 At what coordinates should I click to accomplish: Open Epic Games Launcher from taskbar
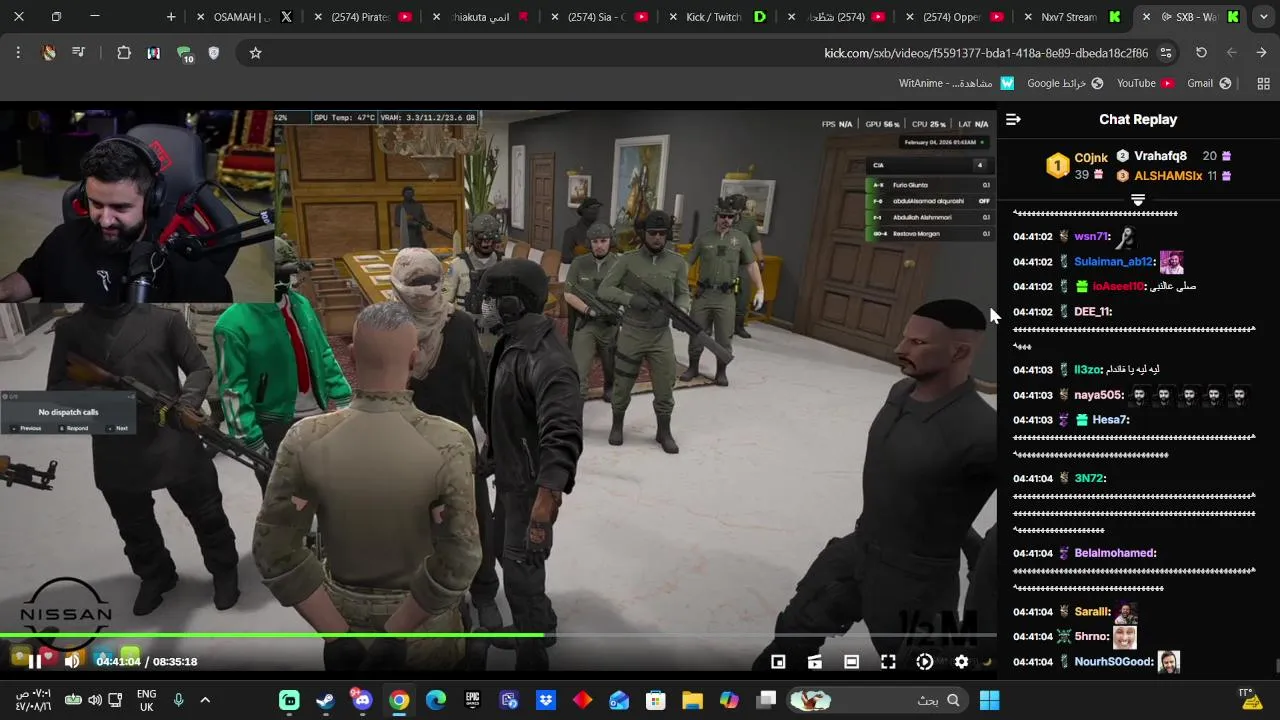[x=472, y=700]
